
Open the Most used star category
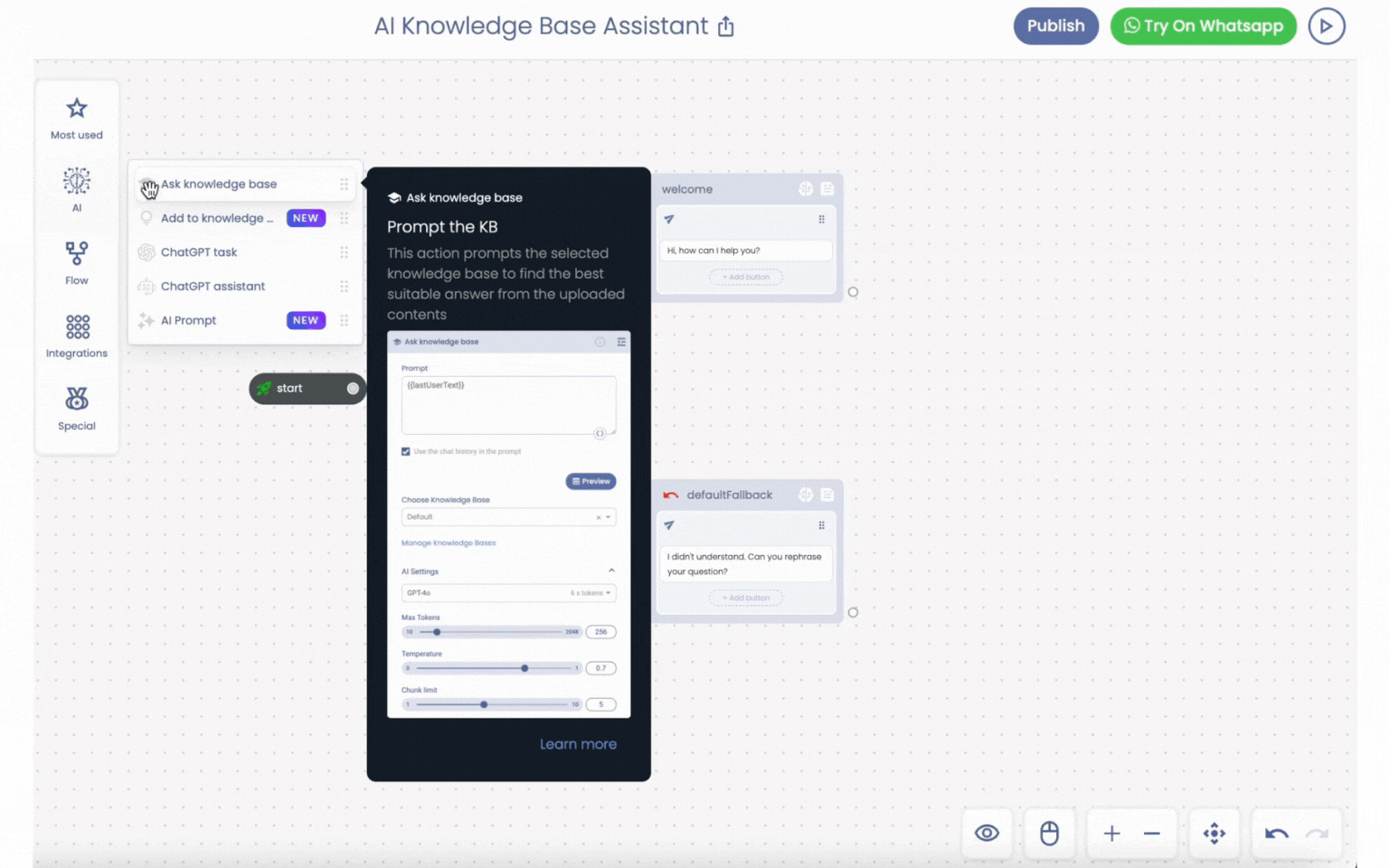click(77, 118)
